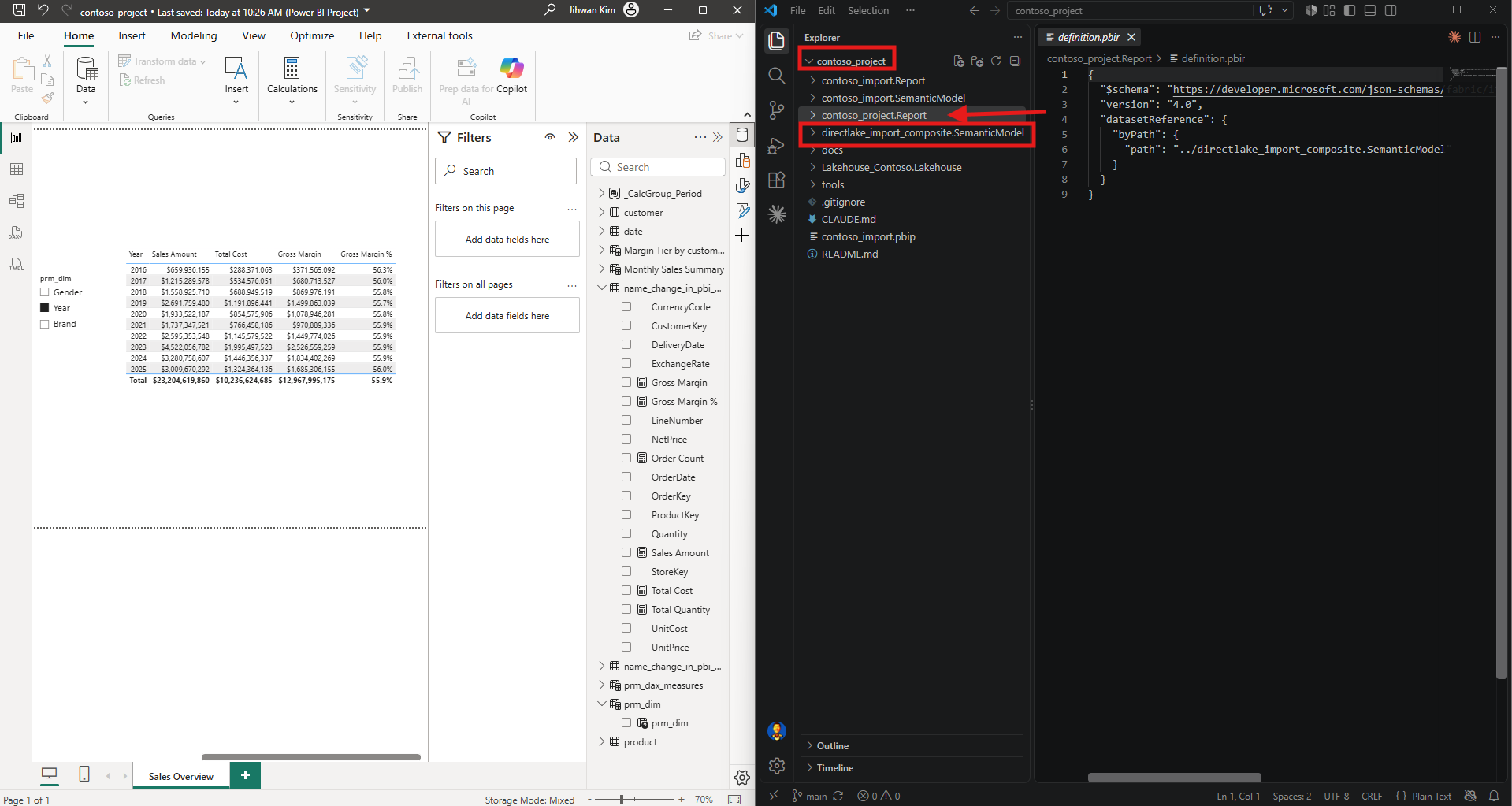Open Model view icon in Power BI sidebar

(x=17, y=201)
